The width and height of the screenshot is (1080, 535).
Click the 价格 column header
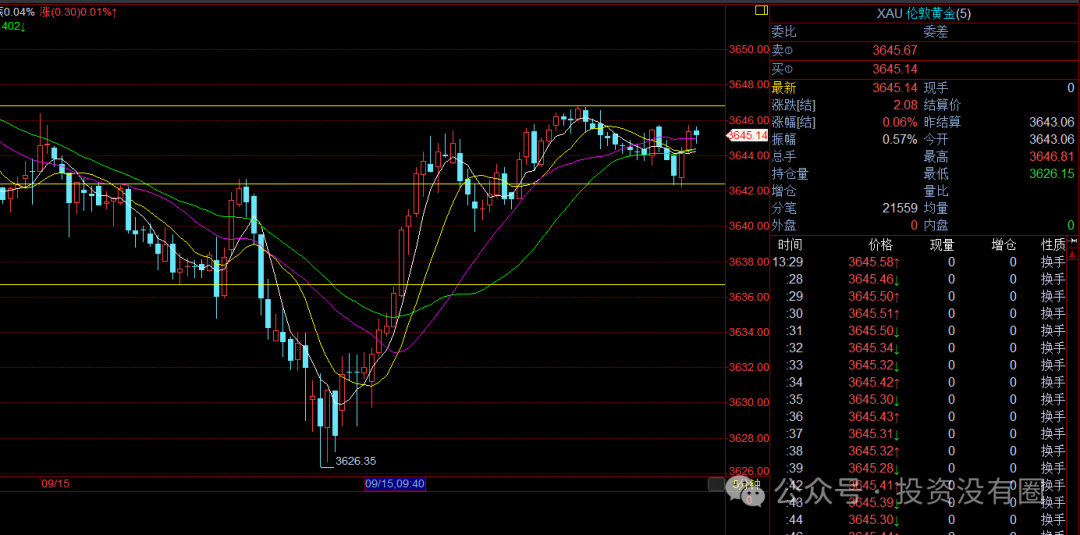click(x=880, y=244)
